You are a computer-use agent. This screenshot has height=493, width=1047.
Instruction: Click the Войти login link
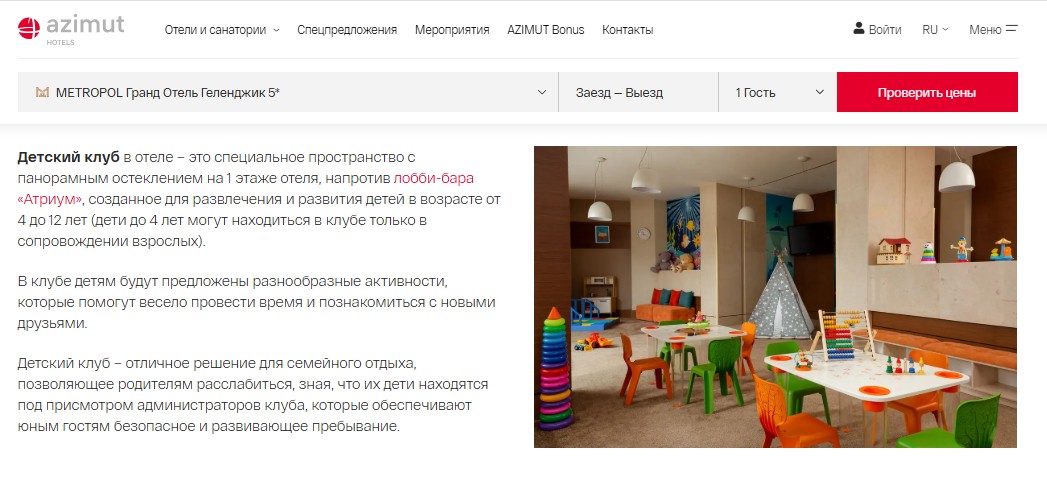[885, 30]
